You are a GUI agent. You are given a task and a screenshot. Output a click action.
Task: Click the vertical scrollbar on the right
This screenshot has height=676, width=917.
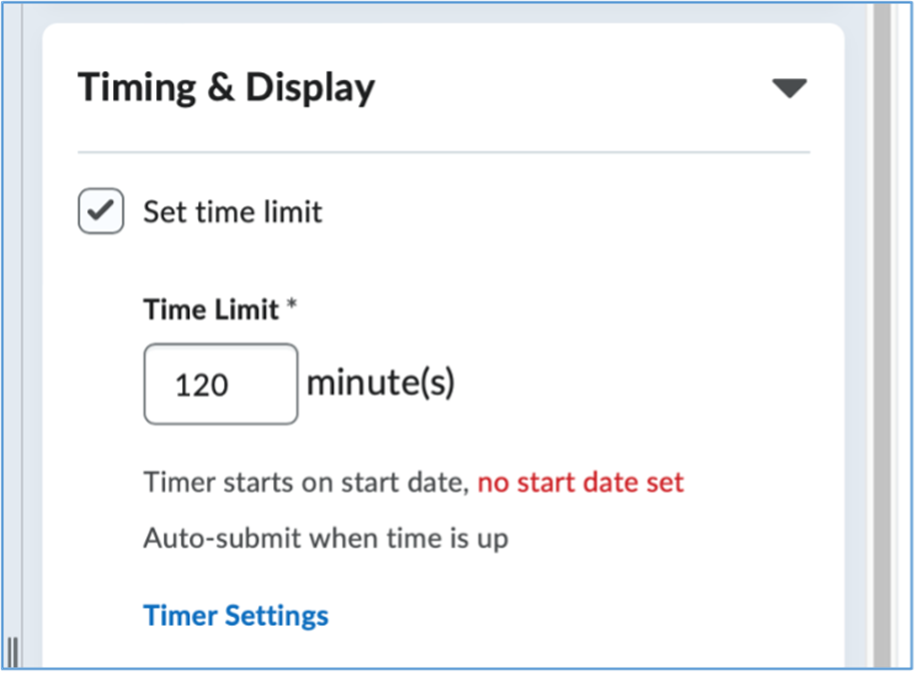pos(882,340)
